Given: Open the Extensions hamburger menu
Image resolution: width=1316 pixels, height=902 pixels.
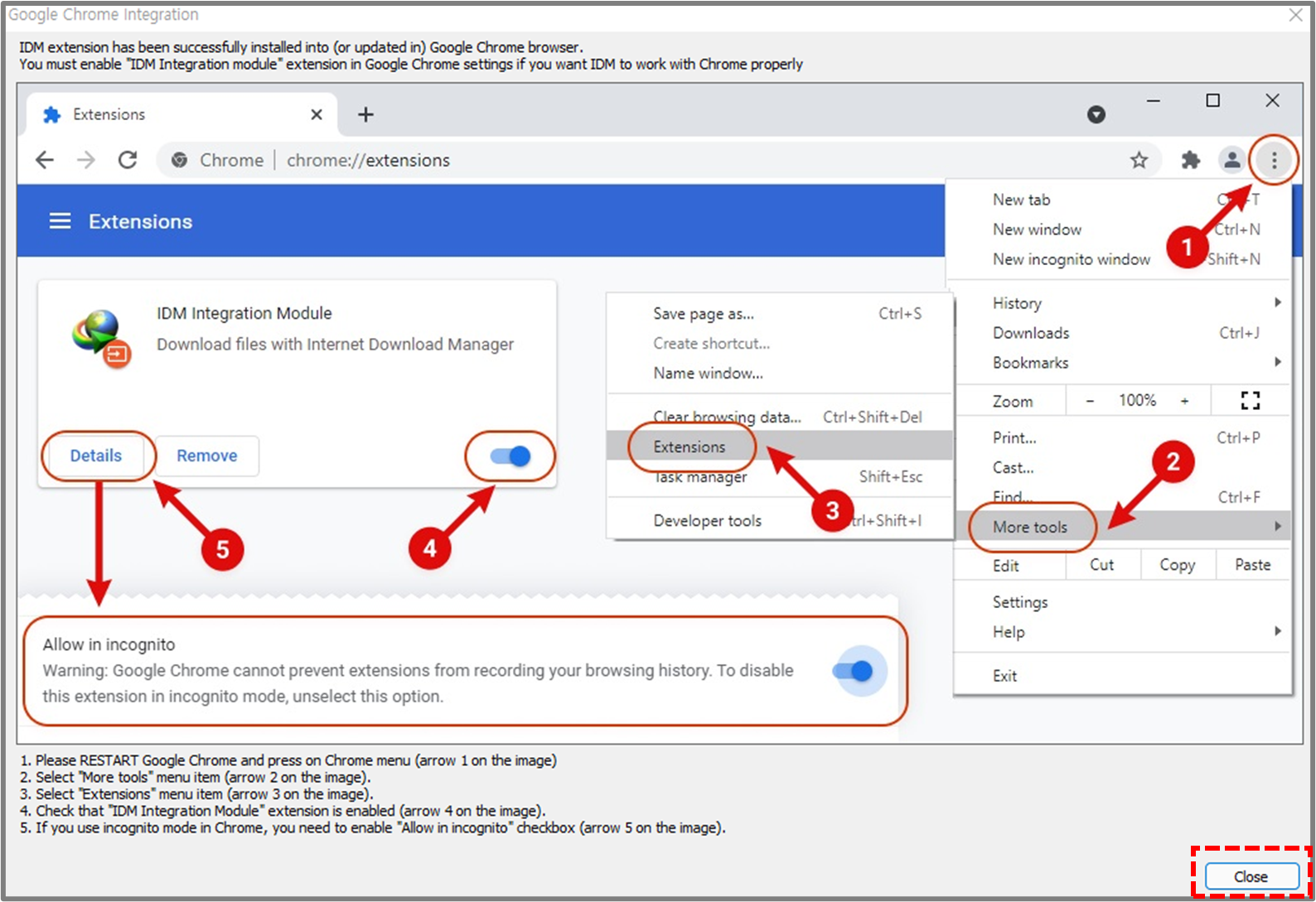Looking at the screenshot, I should [60, 221].
